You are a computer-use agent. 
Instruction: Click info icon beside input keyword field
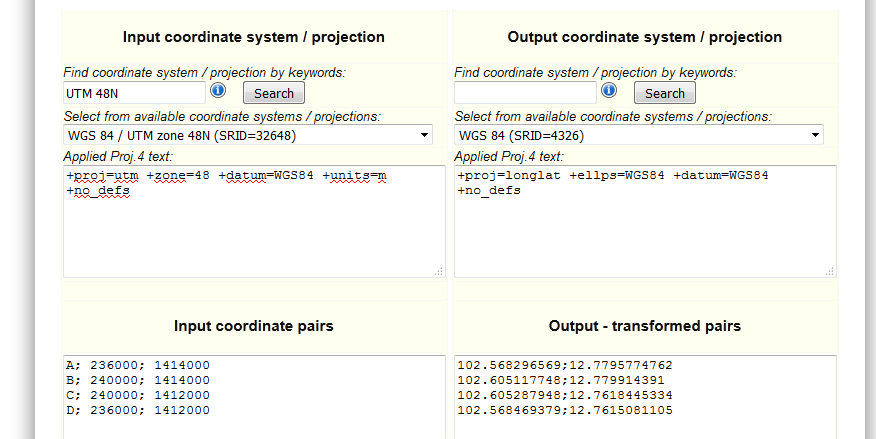coord(218,91)
